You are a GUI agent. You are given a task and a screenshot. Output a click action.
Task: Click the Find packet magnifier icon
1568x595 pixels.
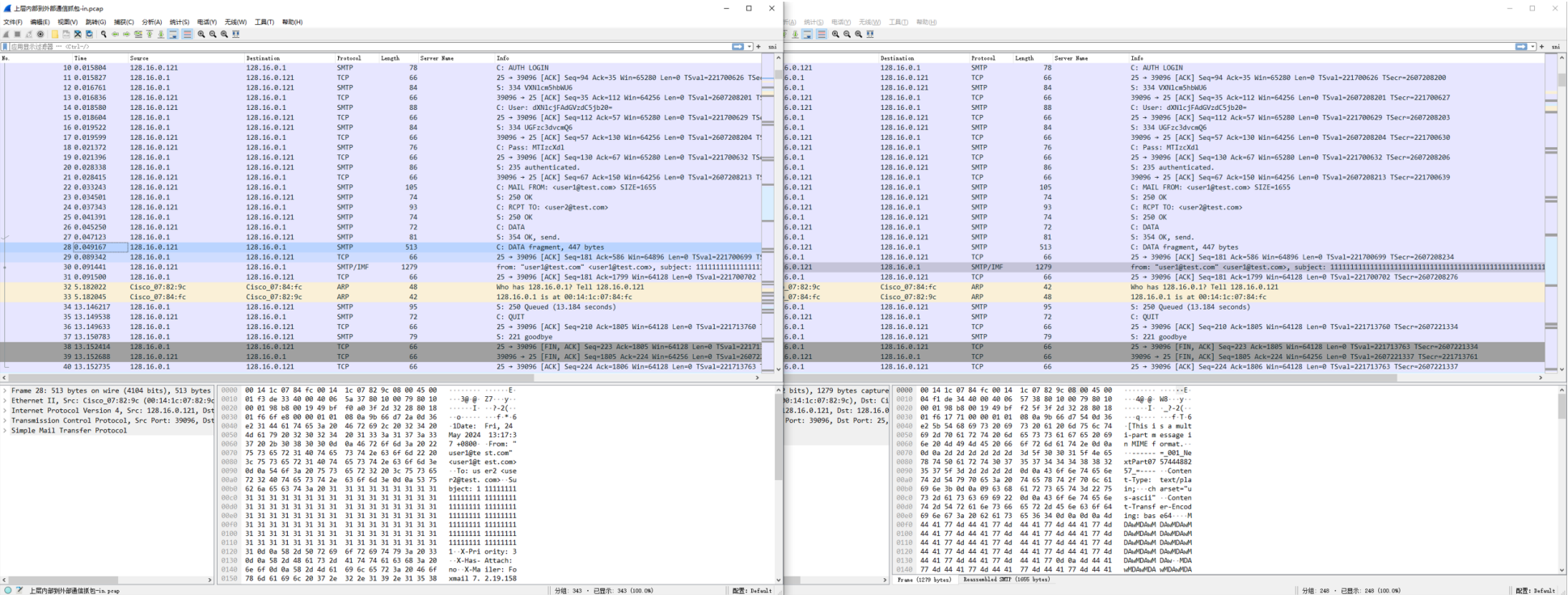(x=104, y=35)
